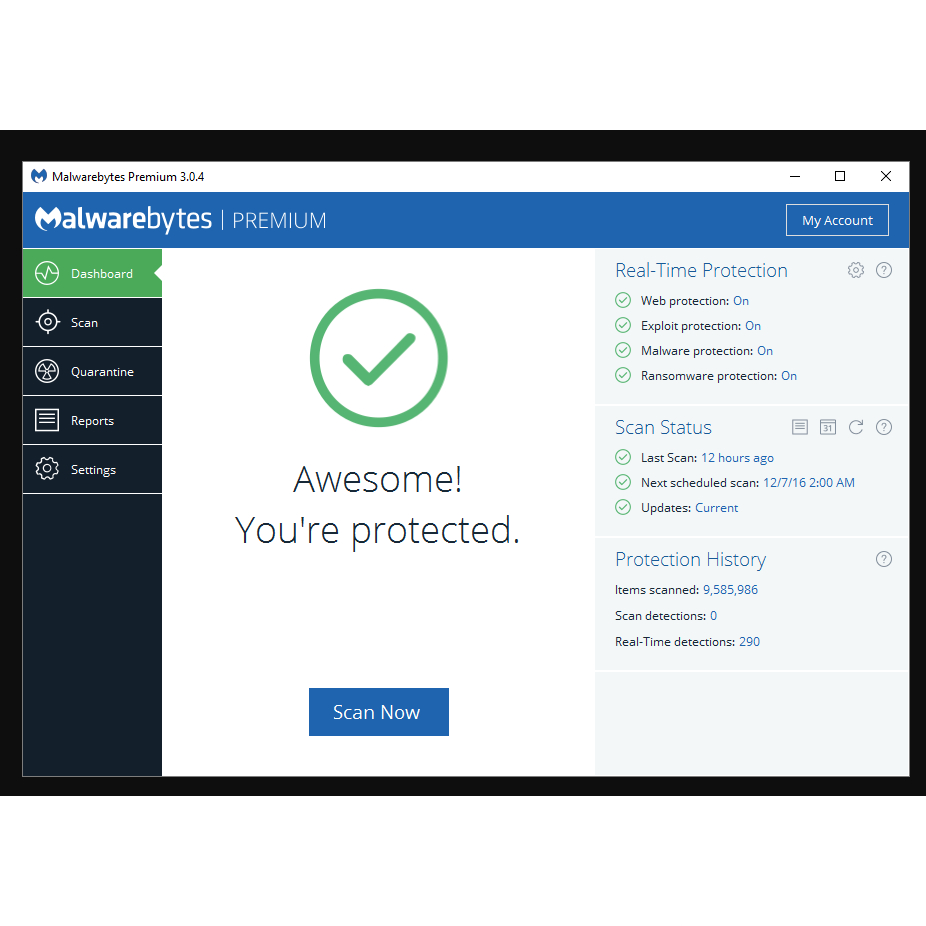Toggle Web protection On link
This screenshot has height=926, width=926.
[x=741, y=301]
